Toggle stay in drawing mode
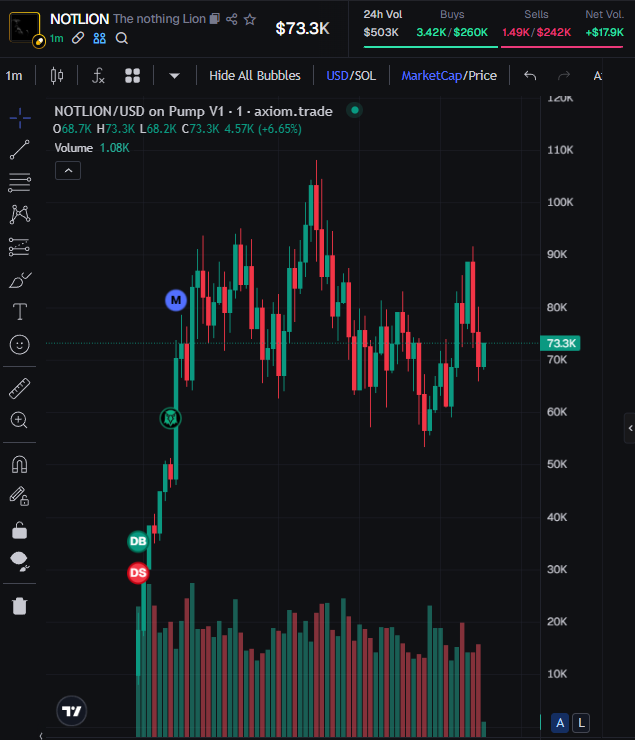The image size is (635, 740). [x=19, y=496]
